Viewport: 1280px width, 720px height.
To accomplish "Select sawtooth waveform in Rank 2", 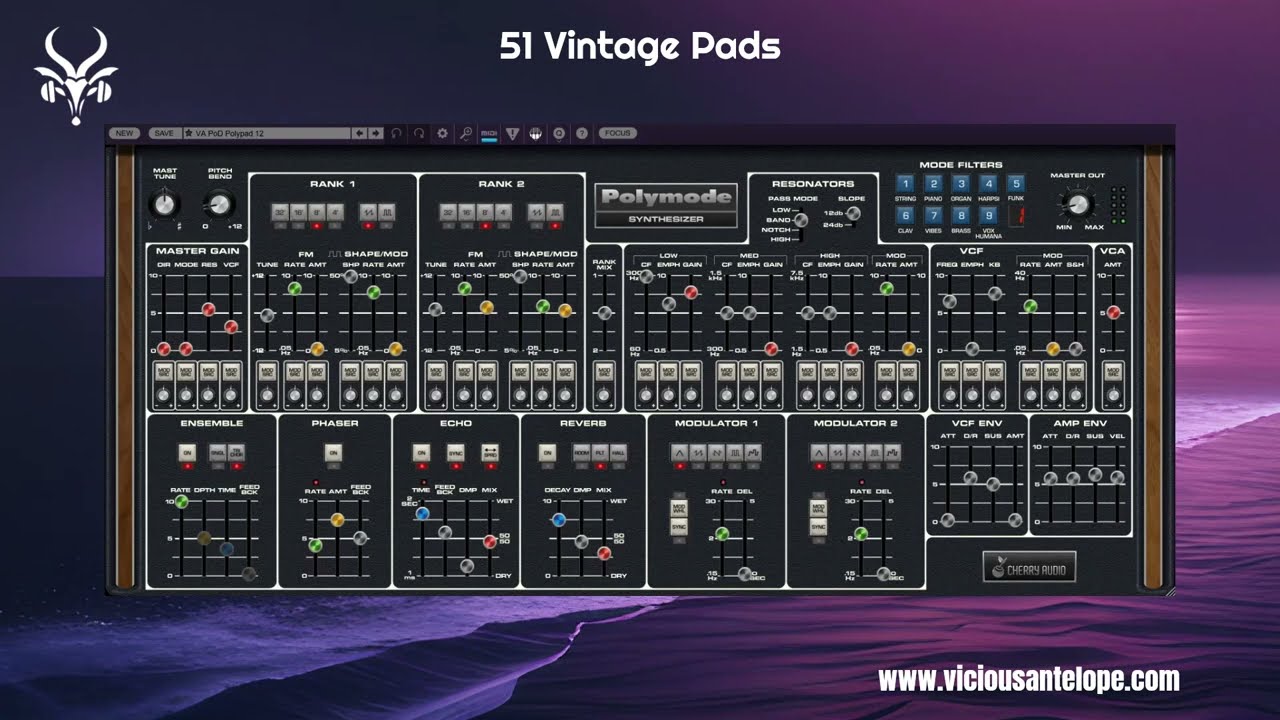I will coord(537,211).
